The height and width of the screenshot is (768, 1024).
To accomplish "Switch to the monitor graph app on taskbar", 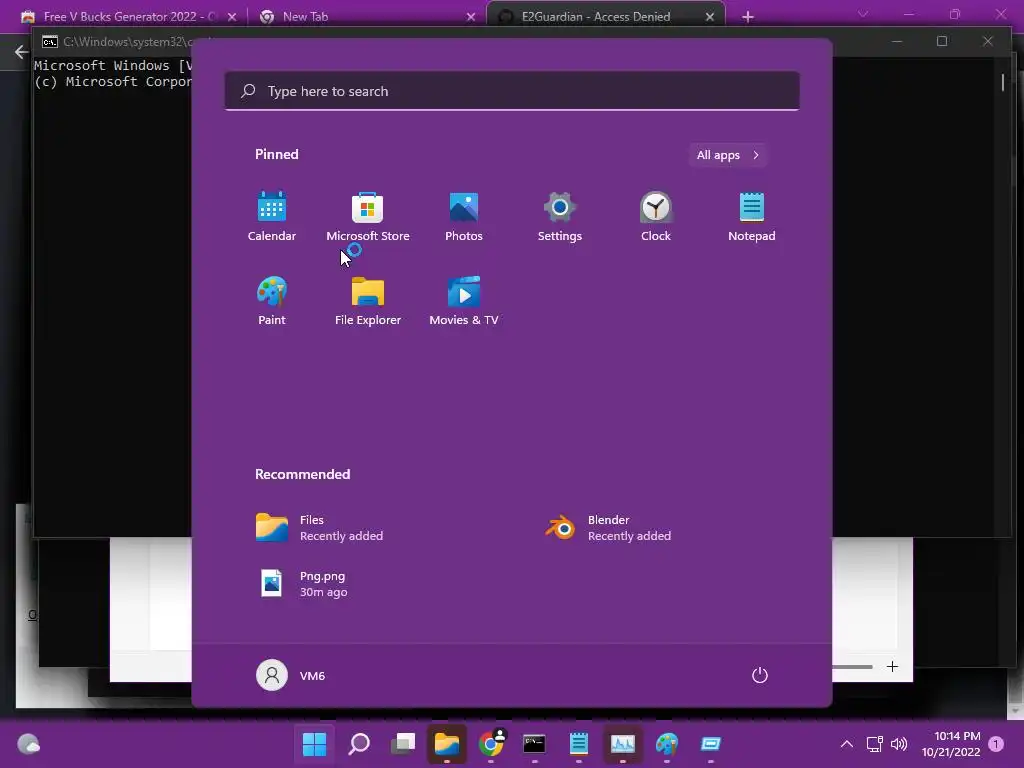I will (x=622, y=744).
